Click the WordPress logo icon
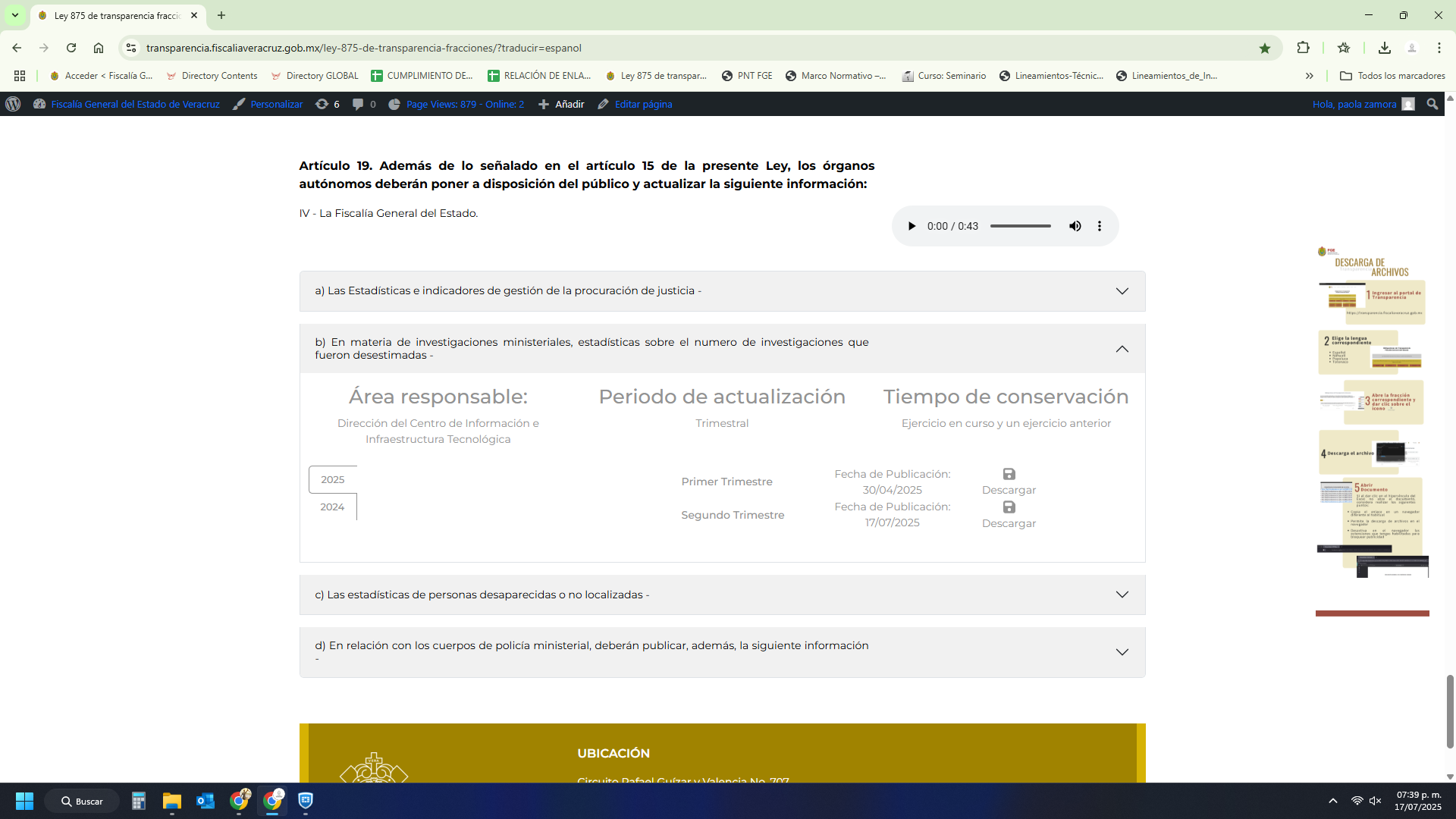 (x=13, y=104)
